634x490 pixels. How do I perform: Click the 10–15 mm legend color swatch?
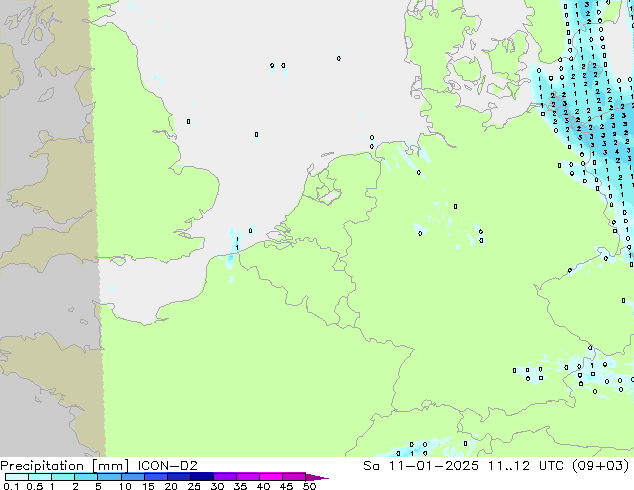click(132, 477)
